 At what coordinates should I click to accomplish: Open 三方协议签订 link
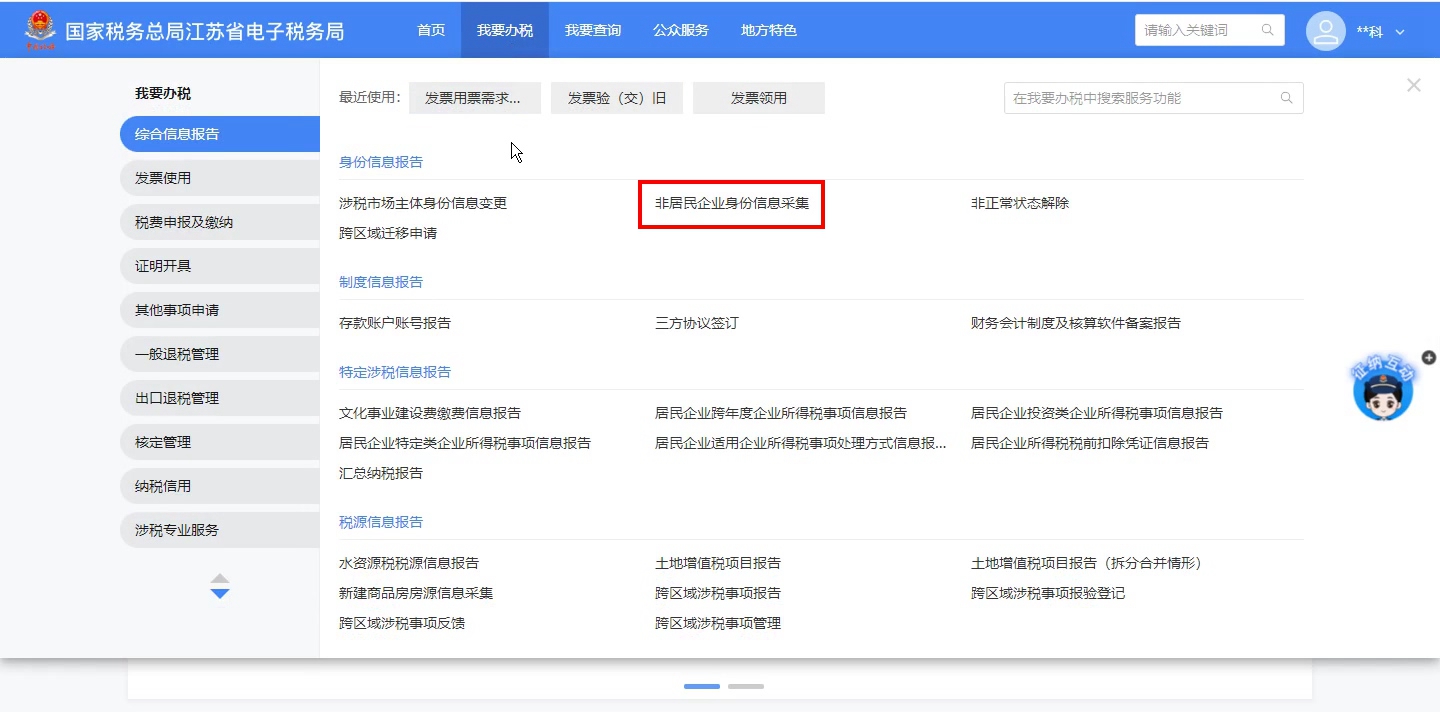coord(696,323)
